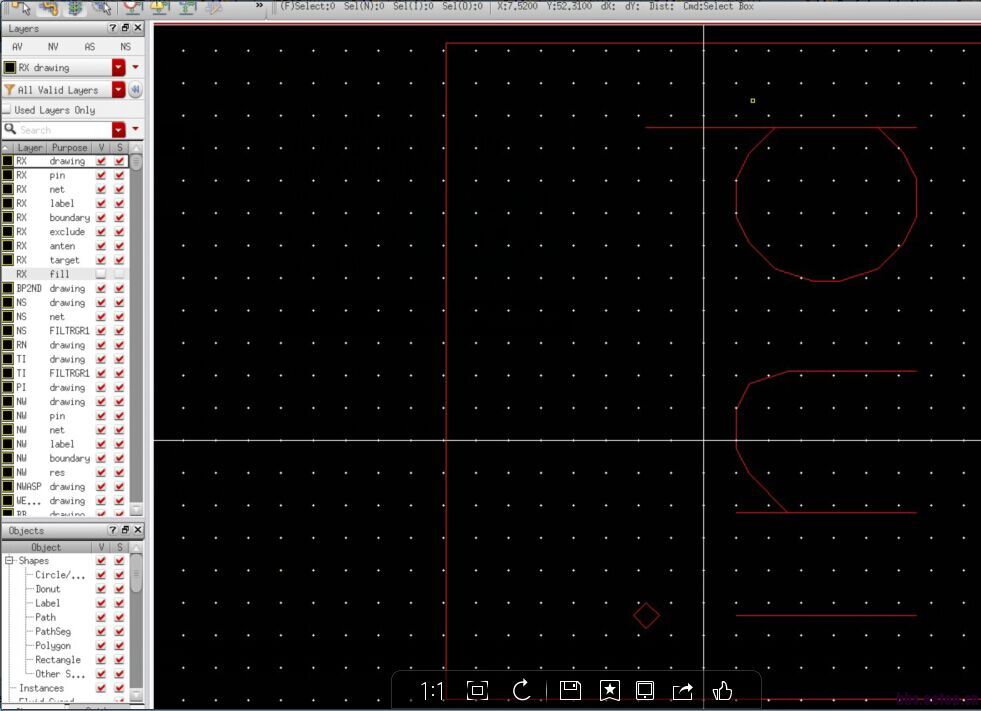Screen dimensions: 981x711
Task: Click the rotate icon in bottom bar
Action: (522, 690)
